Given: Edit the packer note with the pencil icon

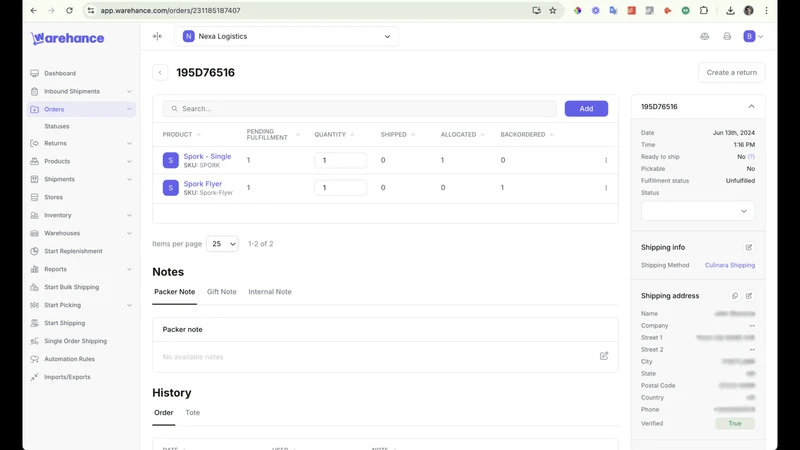Looking at the screenshot, I should 604,356.
